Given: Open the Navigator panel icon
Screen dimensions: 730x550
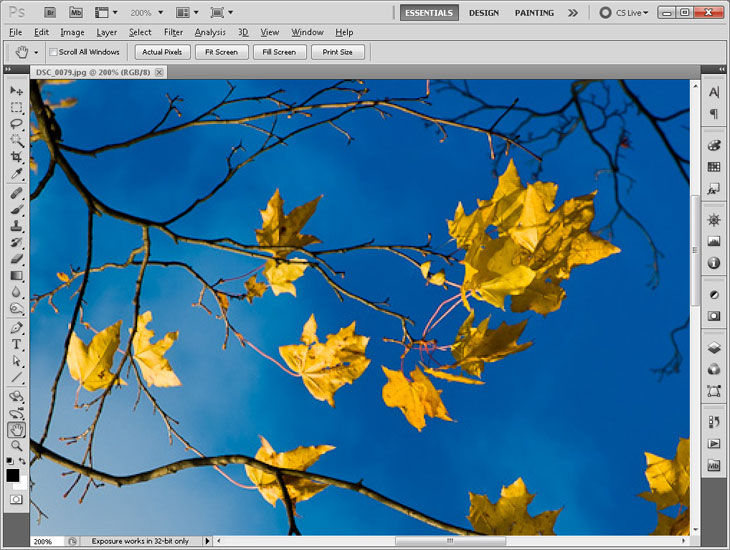Looking at the screenshot, I should coord(714,219).
